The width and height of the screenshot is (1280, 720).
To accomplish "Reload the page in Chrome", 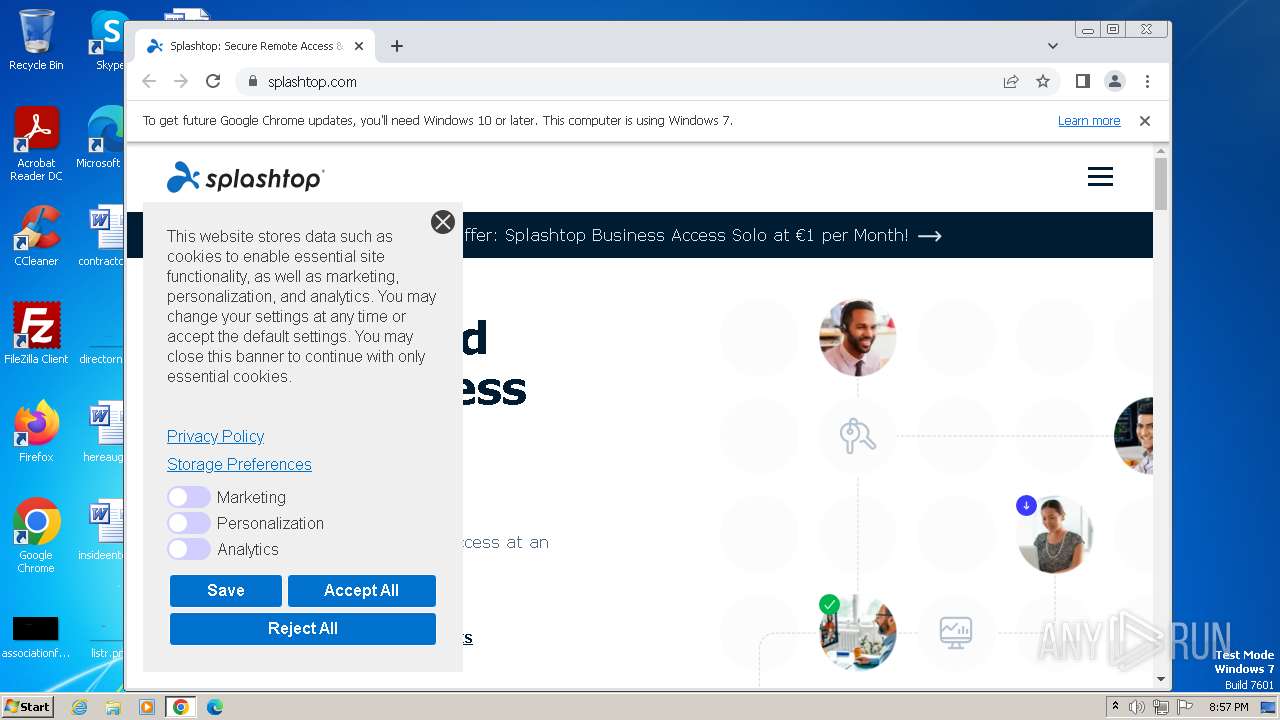I will (213, 82).
